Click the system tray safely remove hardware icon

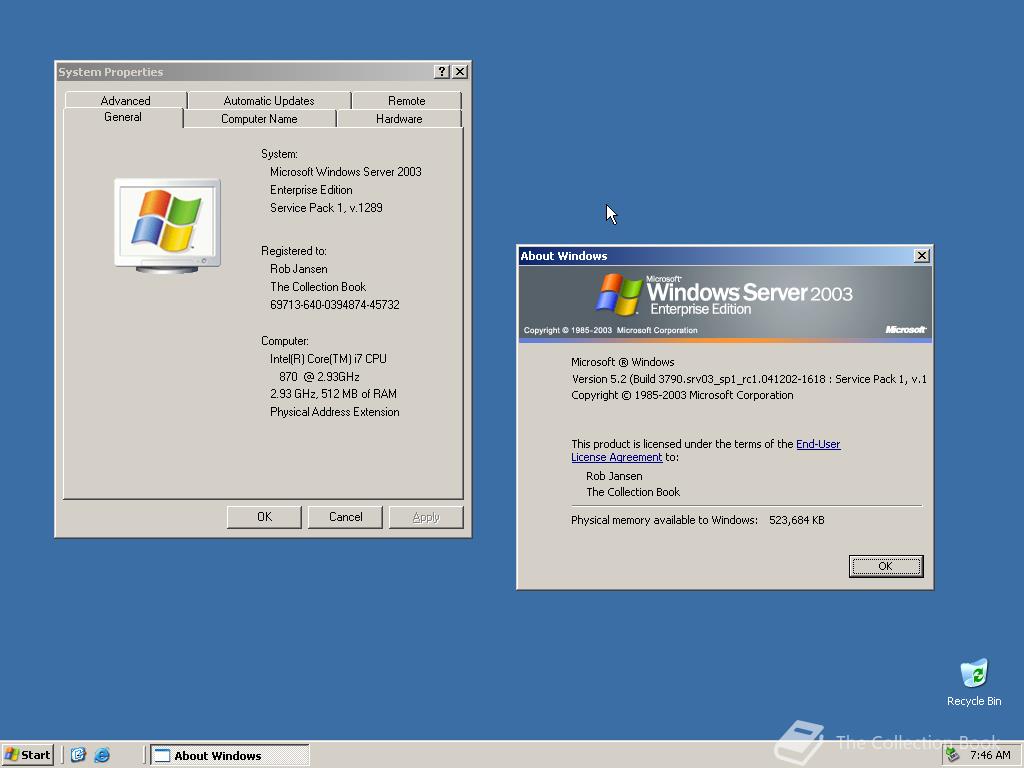(953, 755)
